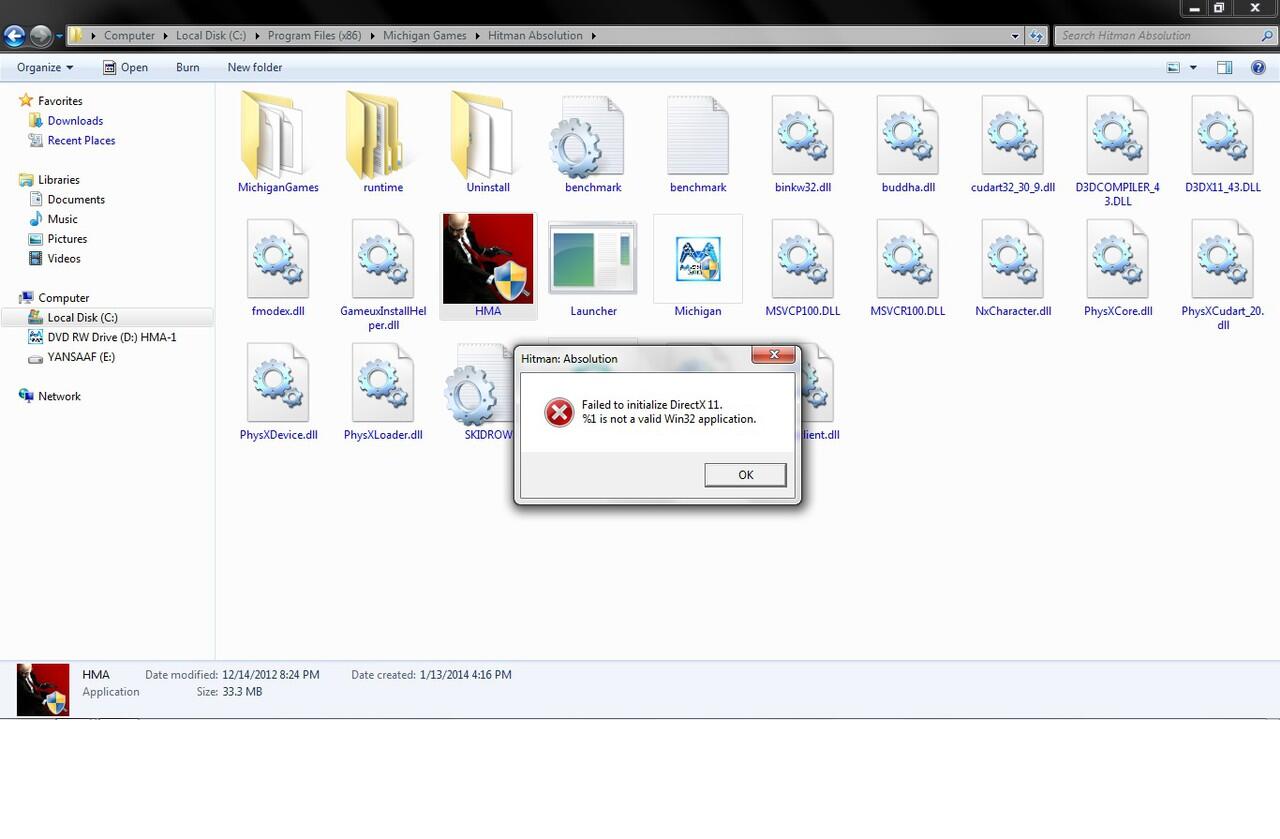Open Recent Places in Favorites

81,141
